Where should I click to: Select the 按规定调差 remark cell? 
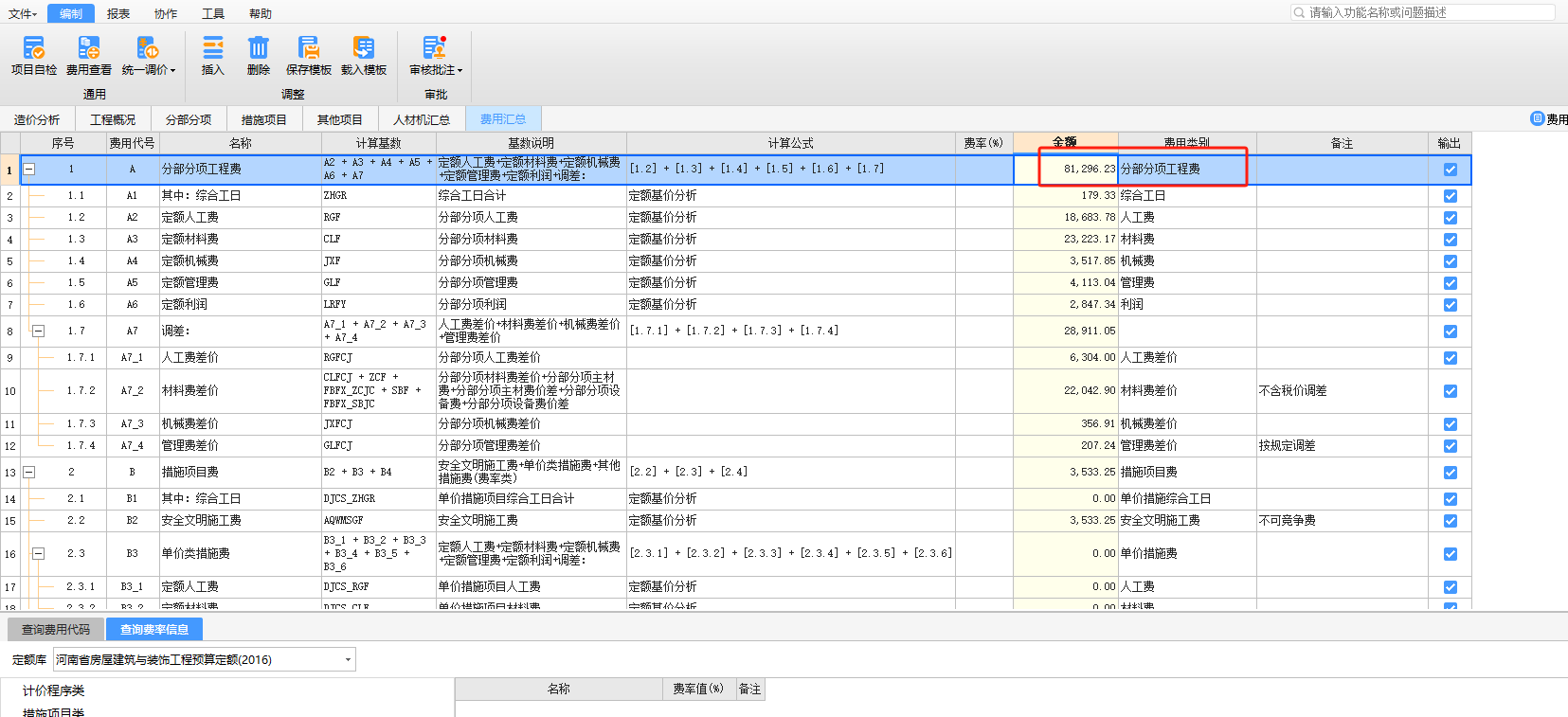tap(1343, 446)
